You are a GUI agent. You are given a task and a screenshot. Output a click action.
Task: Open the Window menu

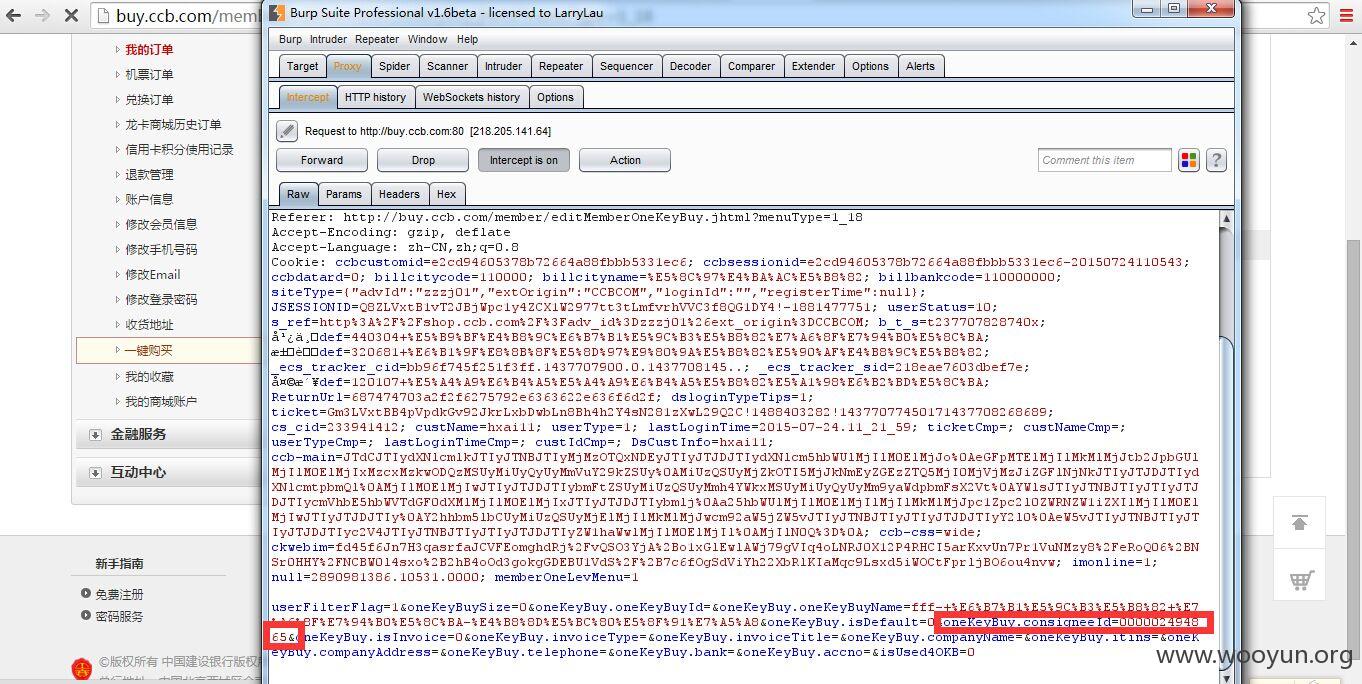pyautogui.click(x=427, y=39)
